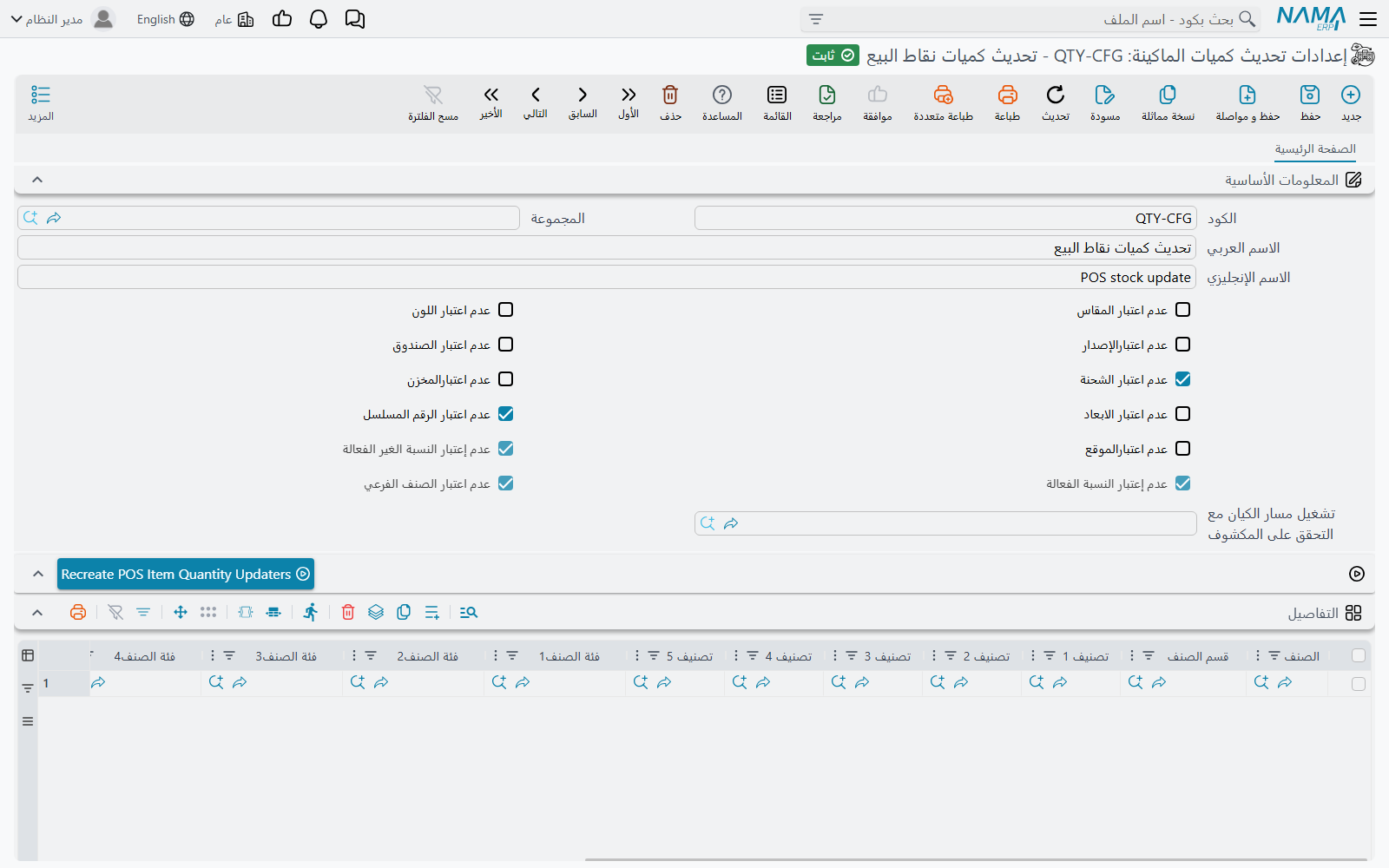Open the main hamburger menu

click(1369, 19)
